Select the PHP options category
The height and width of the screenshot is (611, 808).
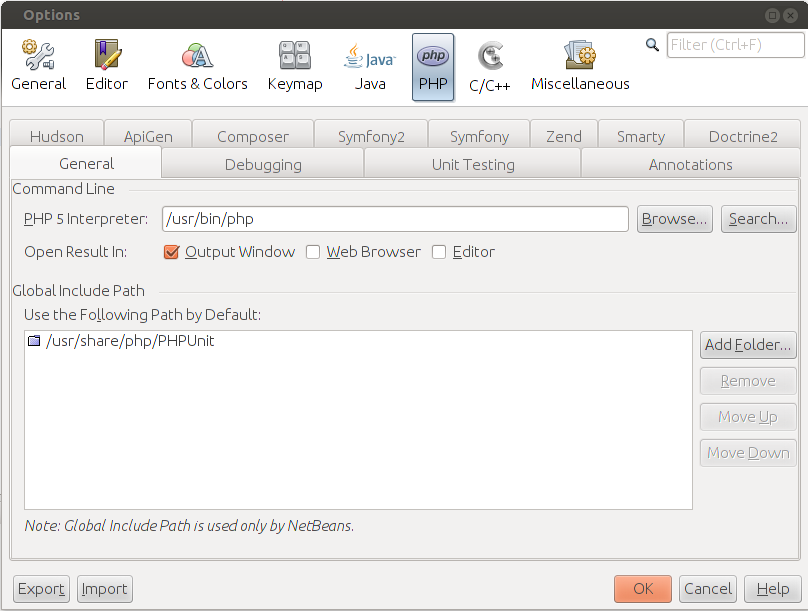tap(433, 67)
